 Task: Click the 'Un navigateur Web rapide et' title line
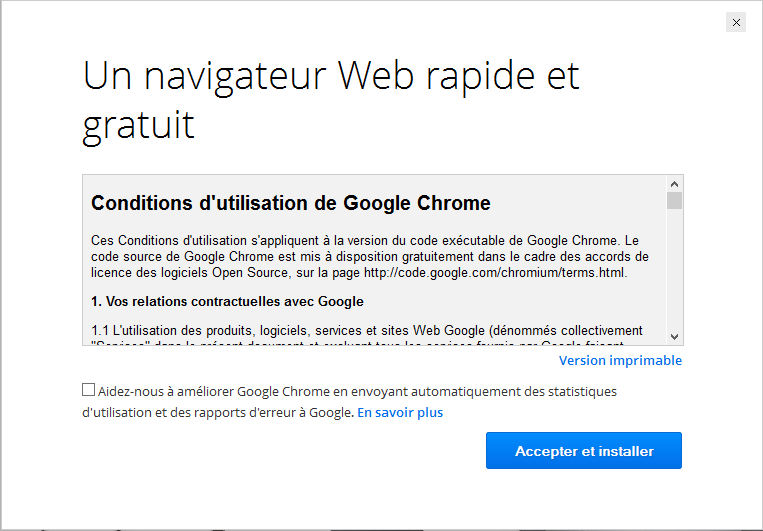[331, 76]
